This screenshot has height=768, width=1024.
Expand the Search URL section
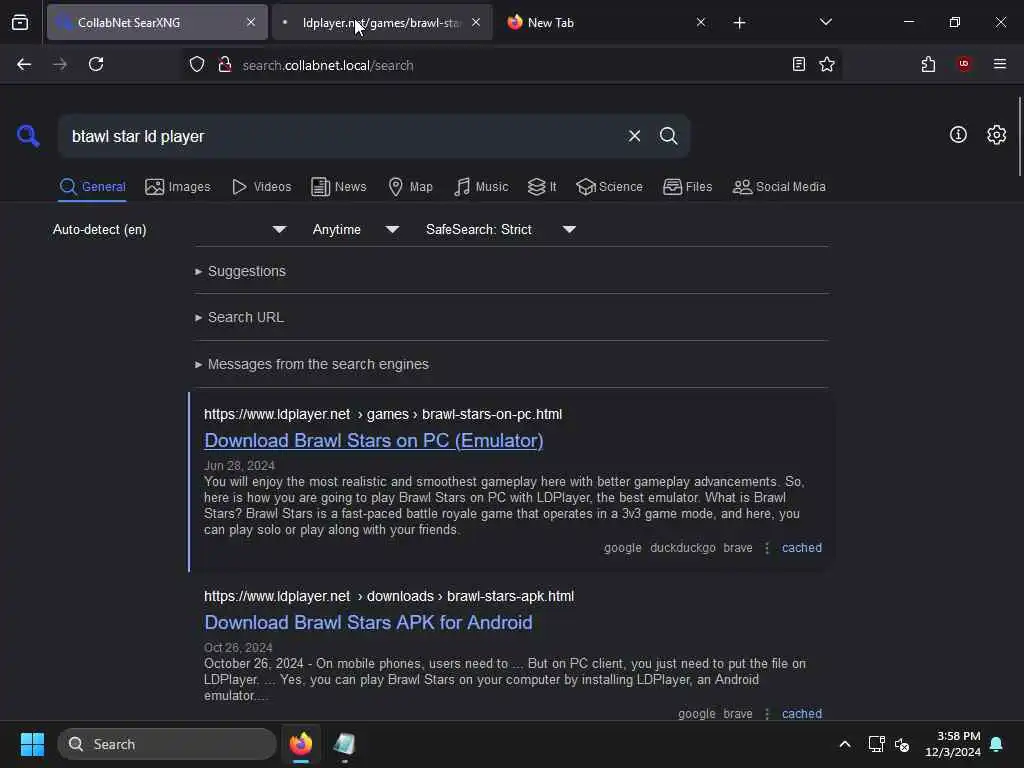click(x=239, y=317)
